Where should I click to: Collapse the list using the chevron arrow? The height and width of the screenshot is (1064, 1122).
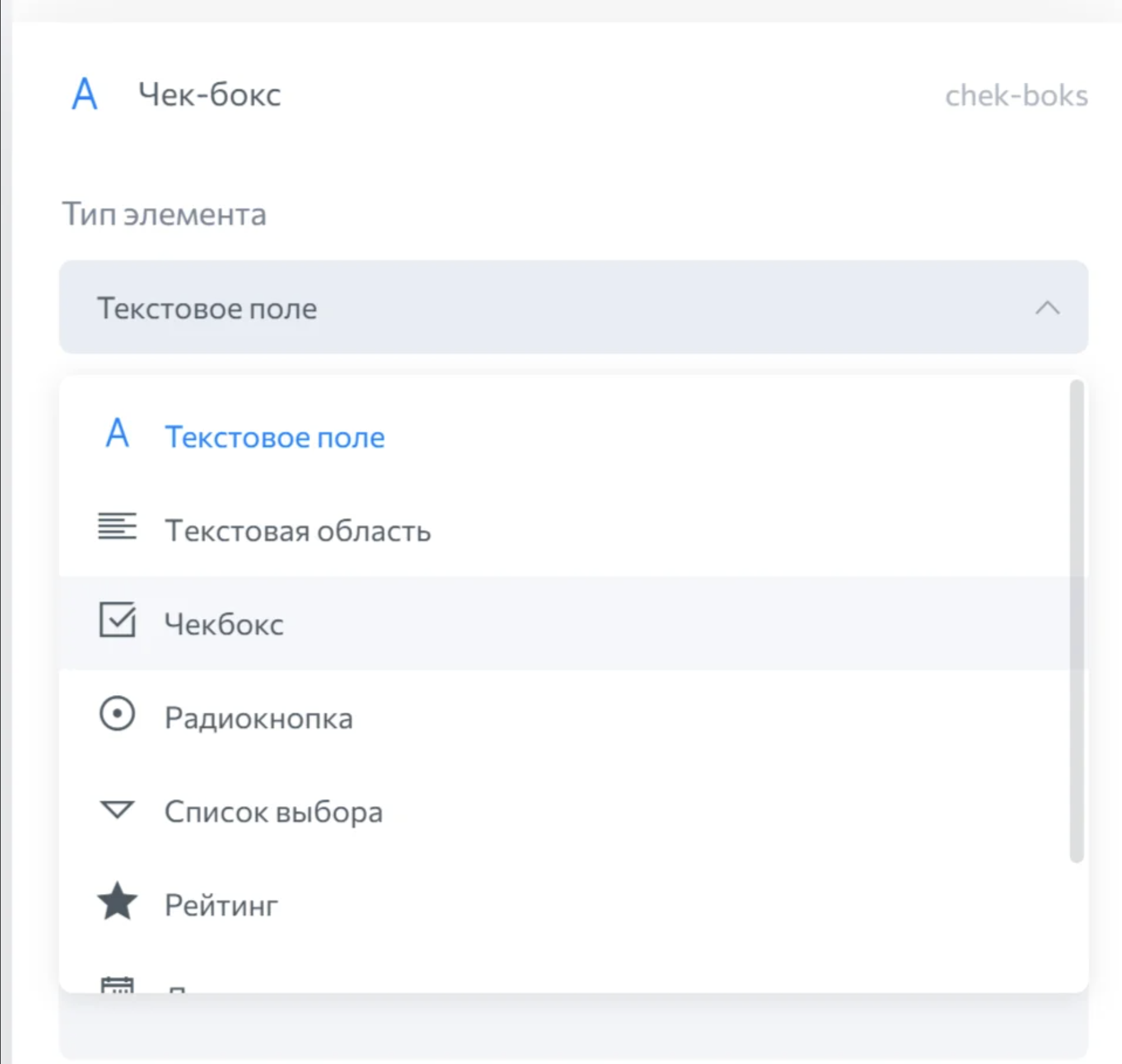[1047, 308]
